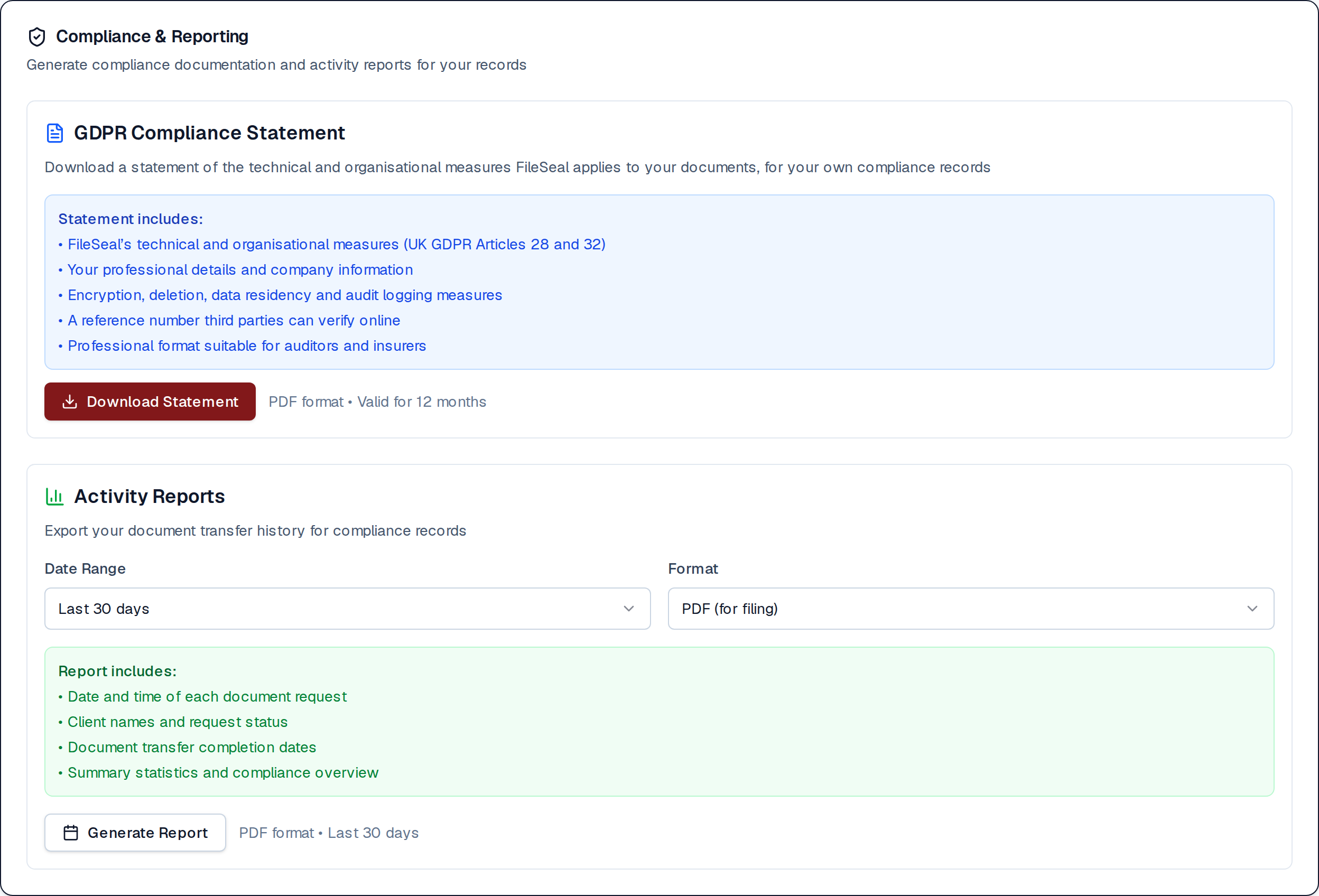This screenshot has width=1319, height=896.
Task: Click the Activity Reports section title
Action: point(150,497)
